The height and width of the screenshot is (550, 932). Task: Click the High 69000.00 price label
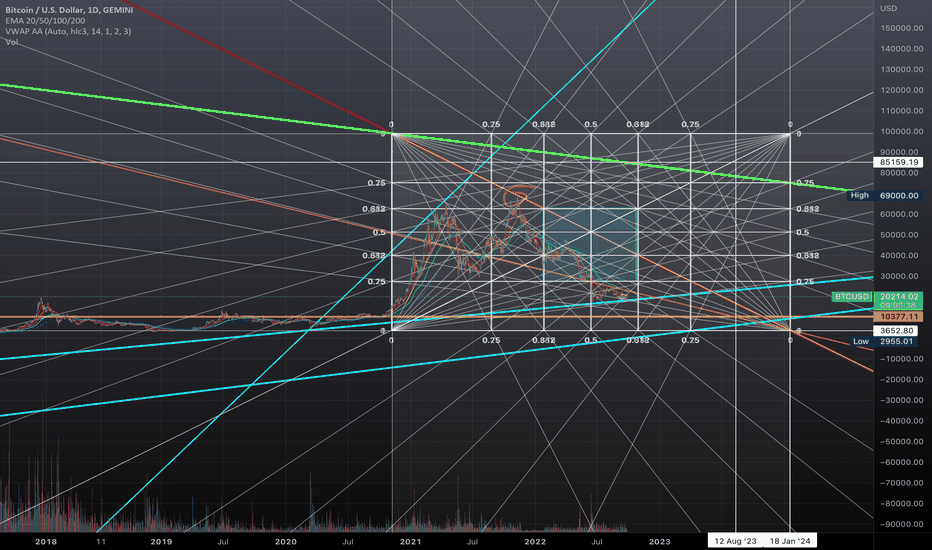[884, 195]
